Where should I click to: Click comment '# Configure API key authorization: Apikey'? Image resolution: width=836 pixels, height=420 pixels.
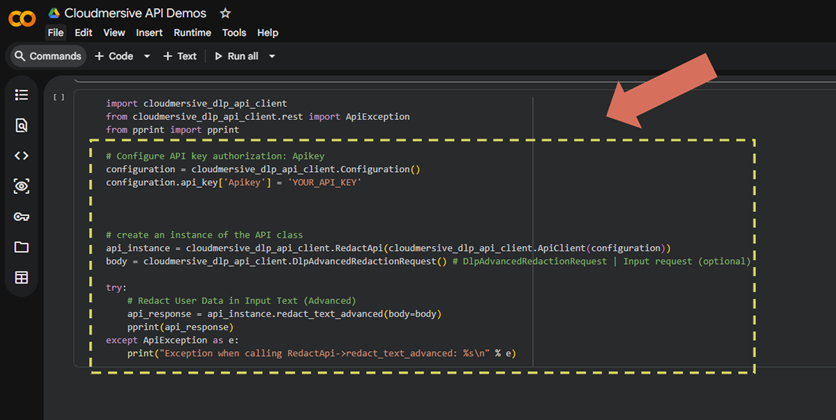pyautogui.click(x=215, y=156)
